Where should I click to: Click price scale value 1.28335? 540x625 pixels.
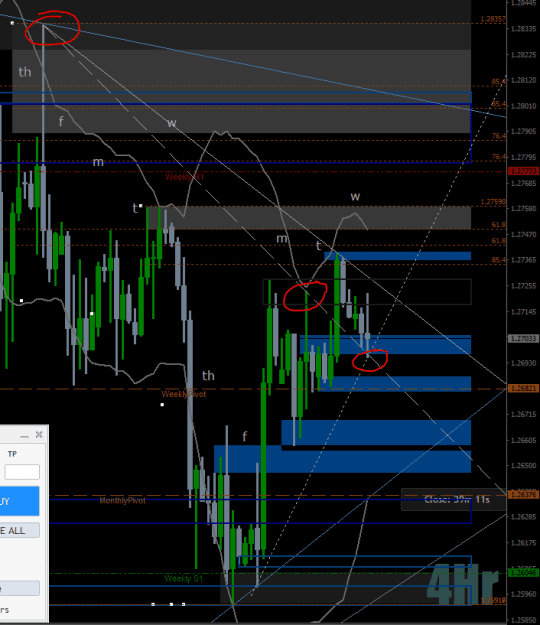(x=524, y=29)
